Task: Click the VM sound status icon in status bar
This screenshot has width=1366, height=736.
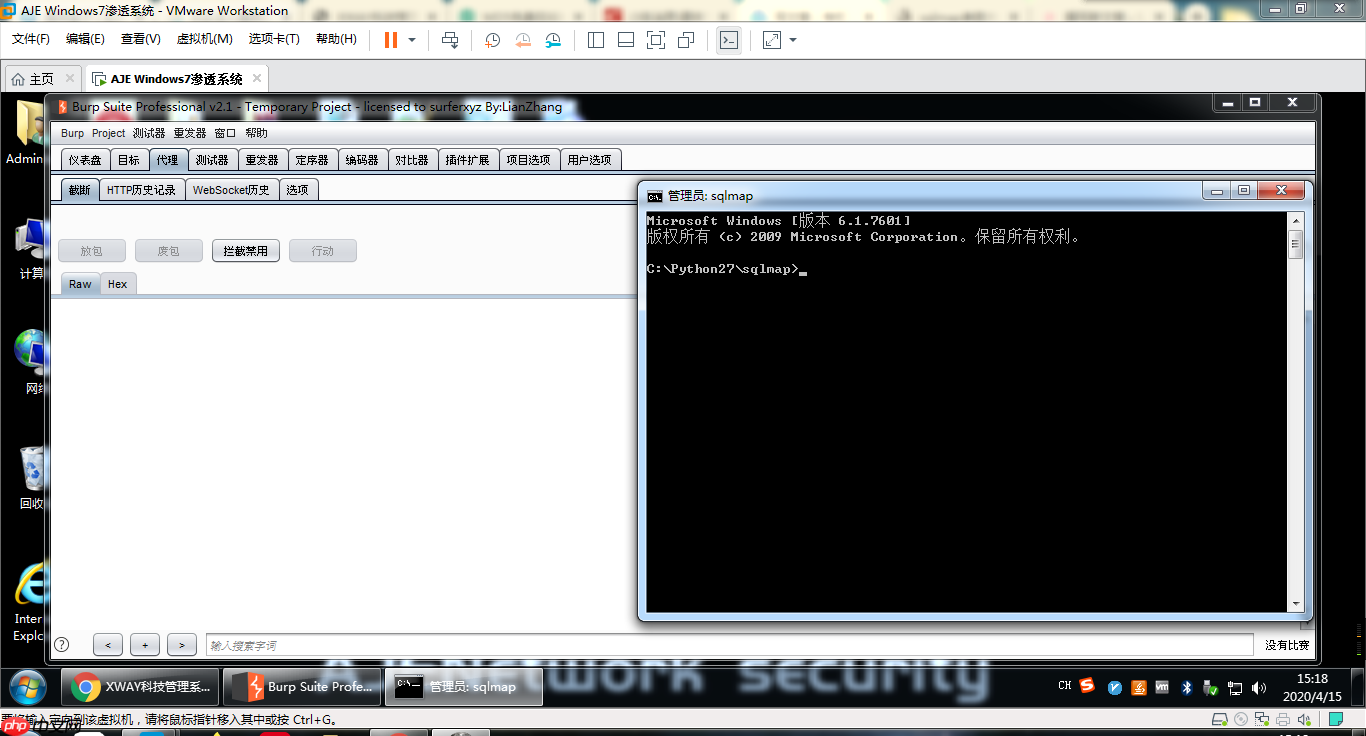Action: [x=1303, y=719]
